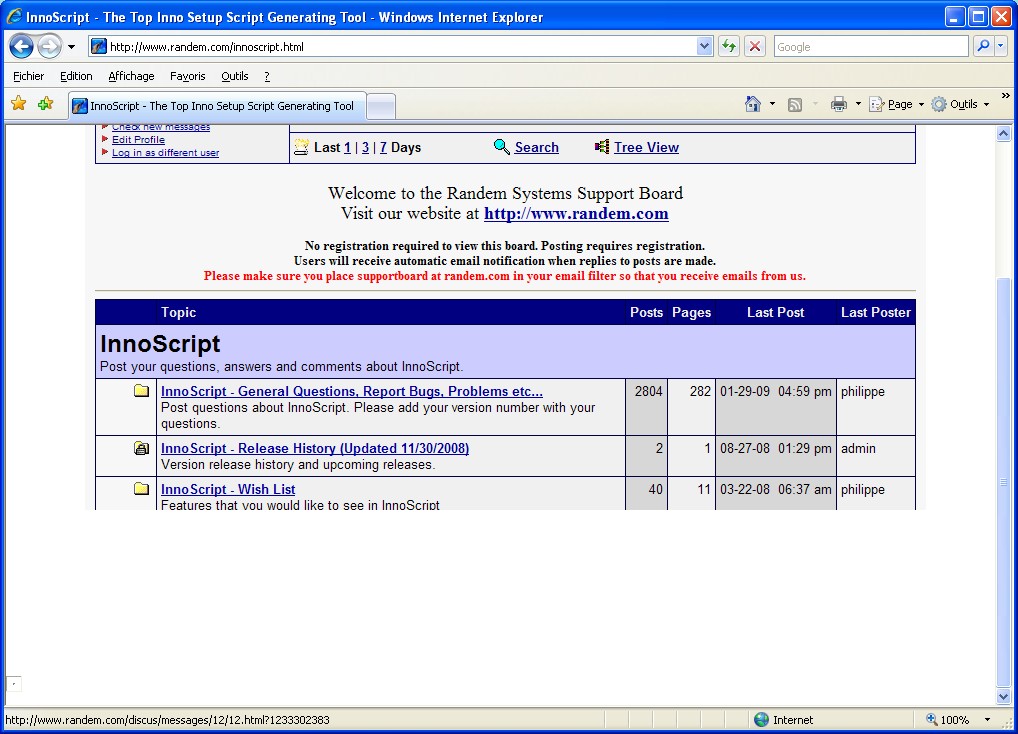Click the 2804 posts count cell
Screen dimensions: 1018x734
pyautogui.click(x=646, y=407)
